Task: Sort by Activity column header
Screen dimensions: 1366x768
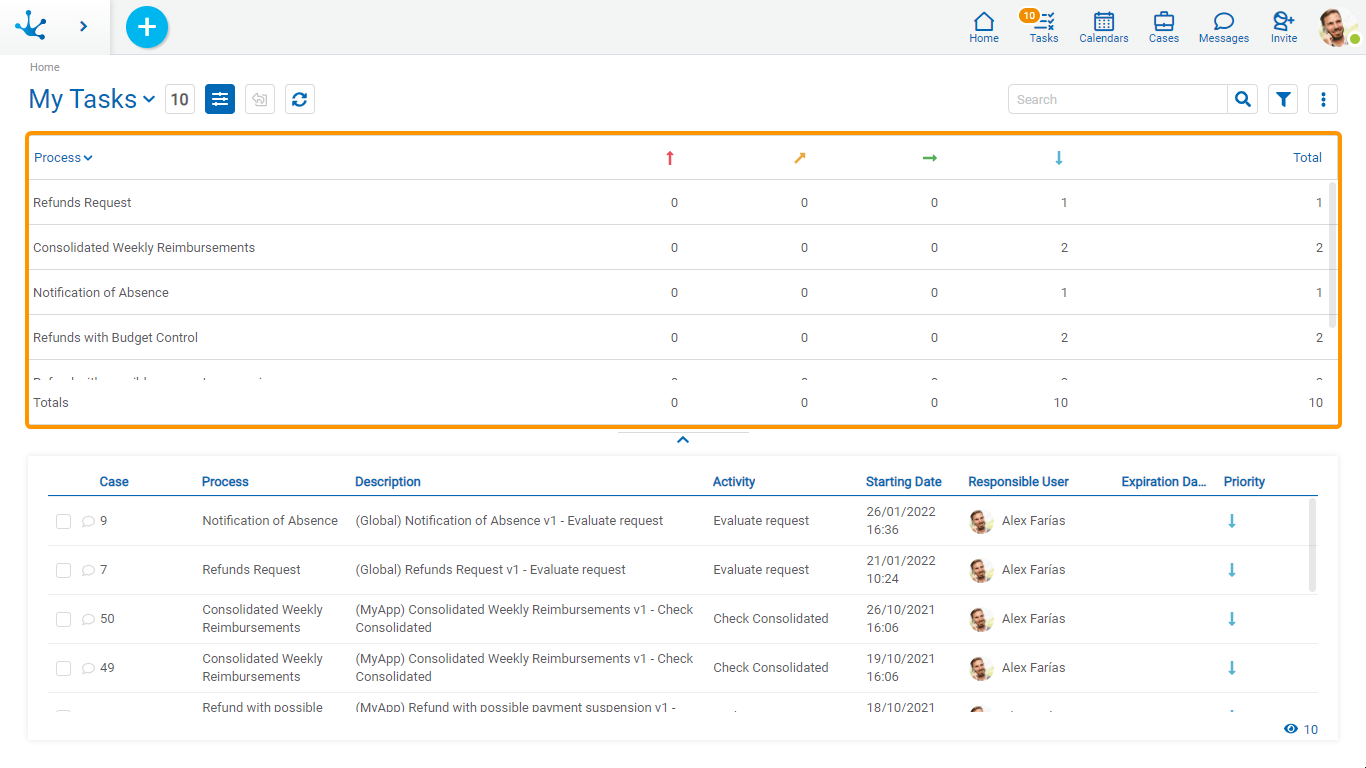Action: click(734, 481)
